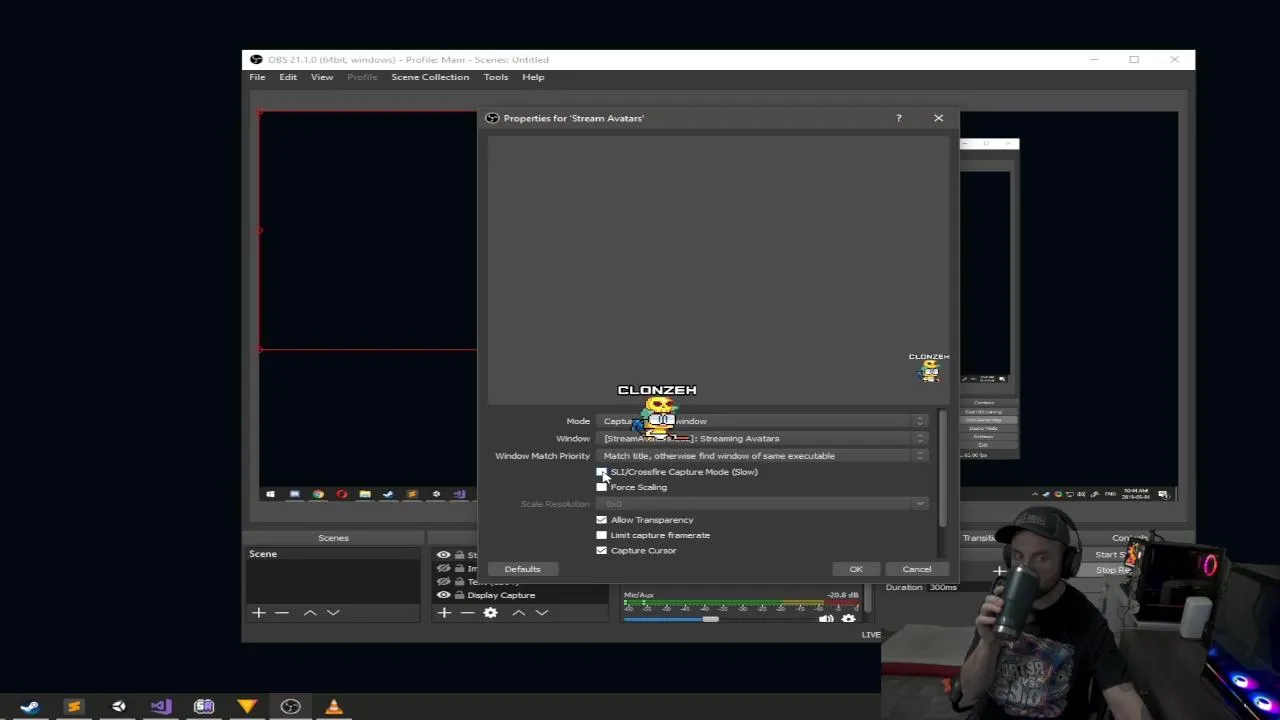Open the Window Match Priority dropdown
This screenshot has height=720, width=1280.
pos(764,455)
